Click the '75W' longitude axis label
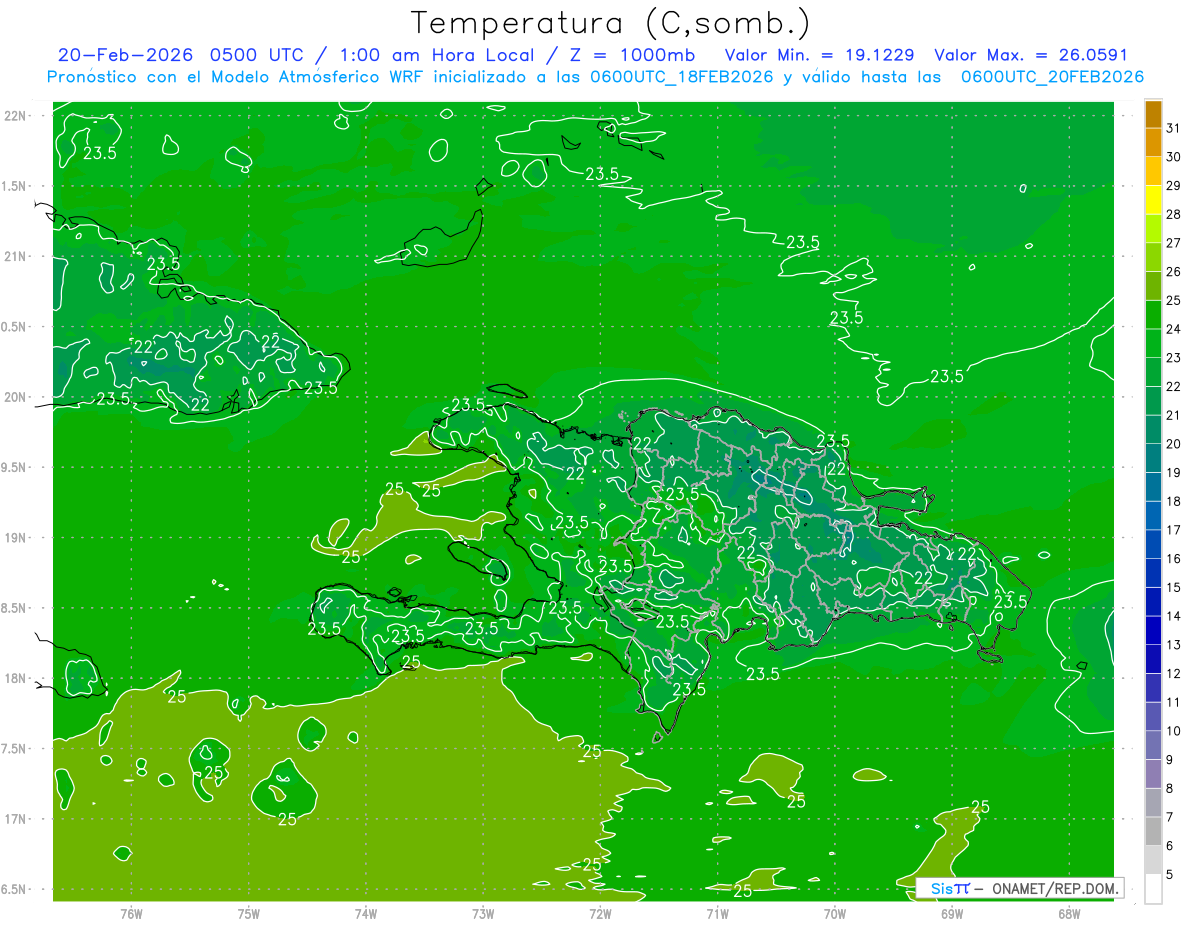 [249, 913]
